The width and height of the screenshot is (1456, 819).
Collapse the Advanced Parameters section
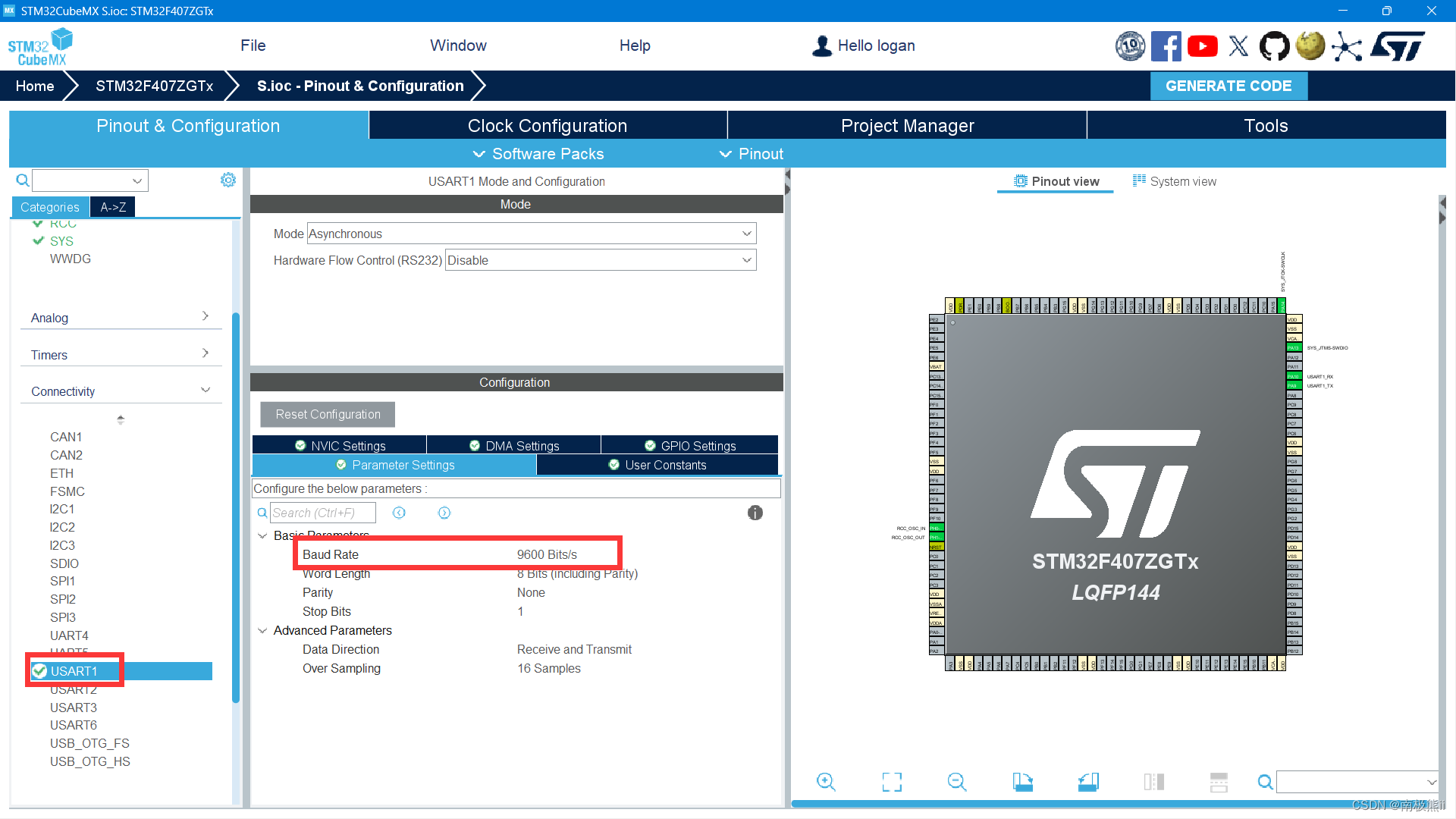(262, 631)
